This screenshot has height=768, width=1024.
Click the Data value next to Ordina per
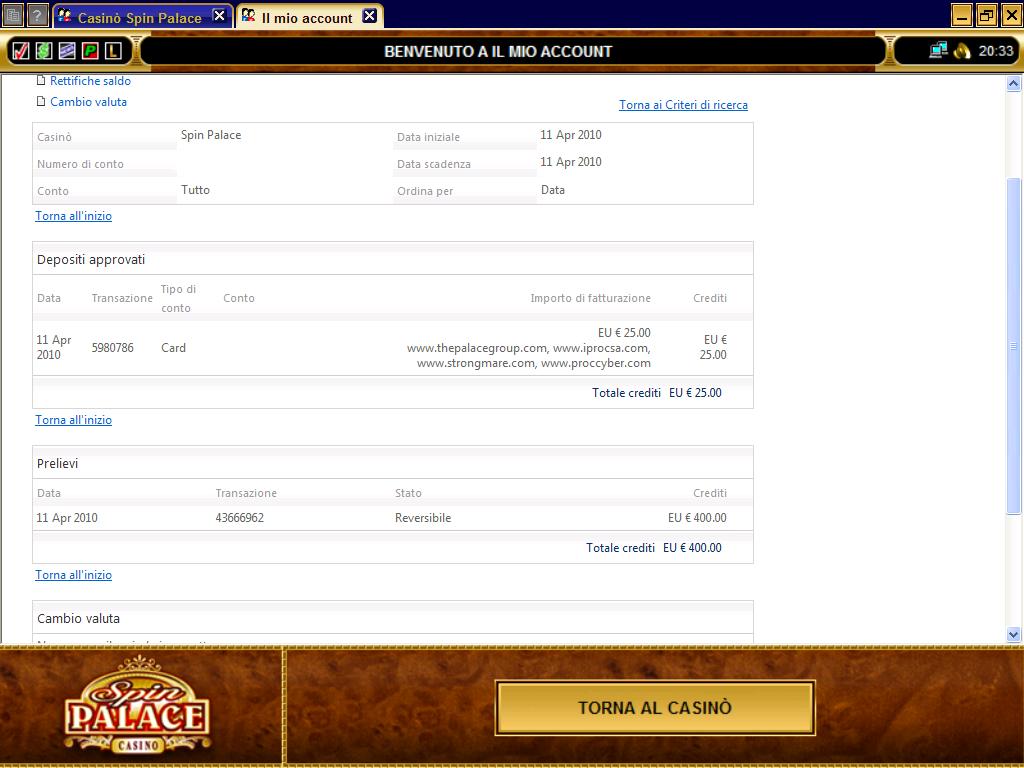pos(552,190)
